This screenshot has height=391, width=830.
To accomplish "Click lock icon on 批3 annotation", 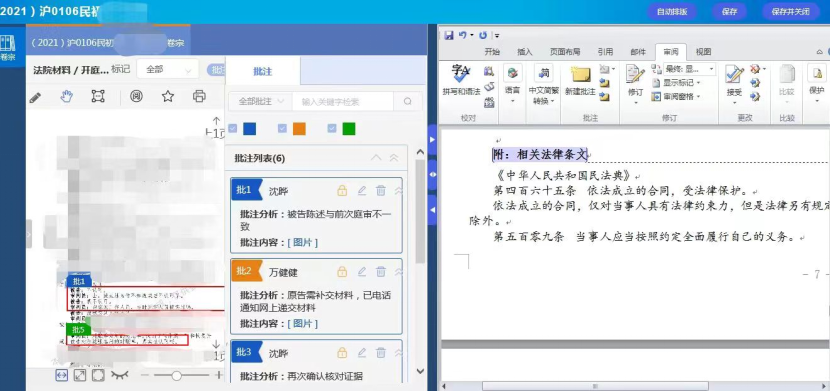I will 342,353.
